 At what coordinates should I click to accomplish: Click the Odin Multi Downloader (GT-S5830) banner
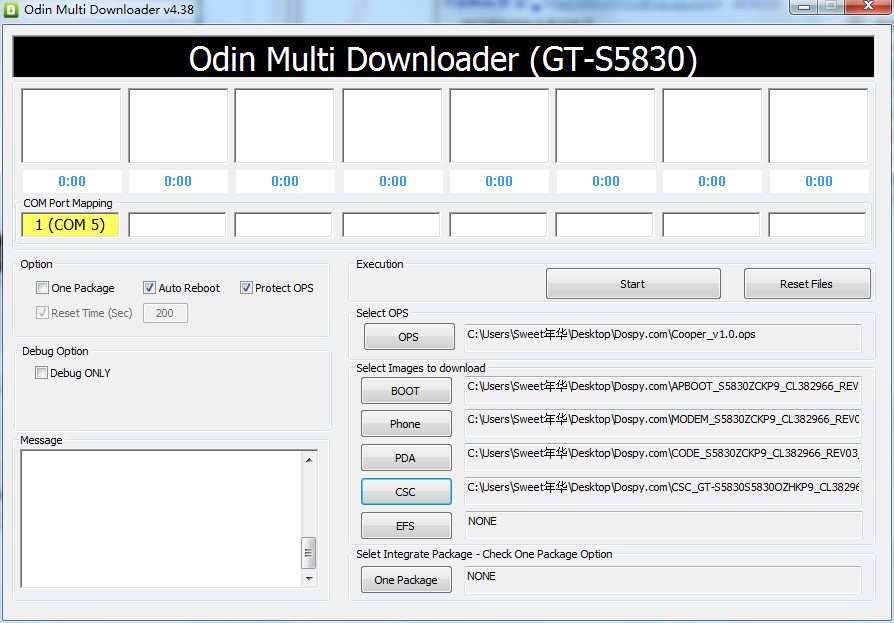443,57
